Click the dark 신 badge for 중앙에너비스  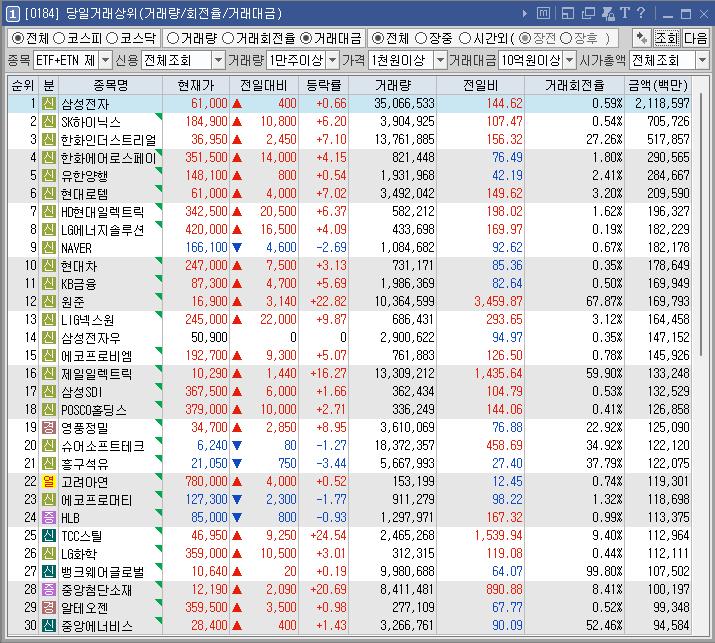(x=49, y=625)
